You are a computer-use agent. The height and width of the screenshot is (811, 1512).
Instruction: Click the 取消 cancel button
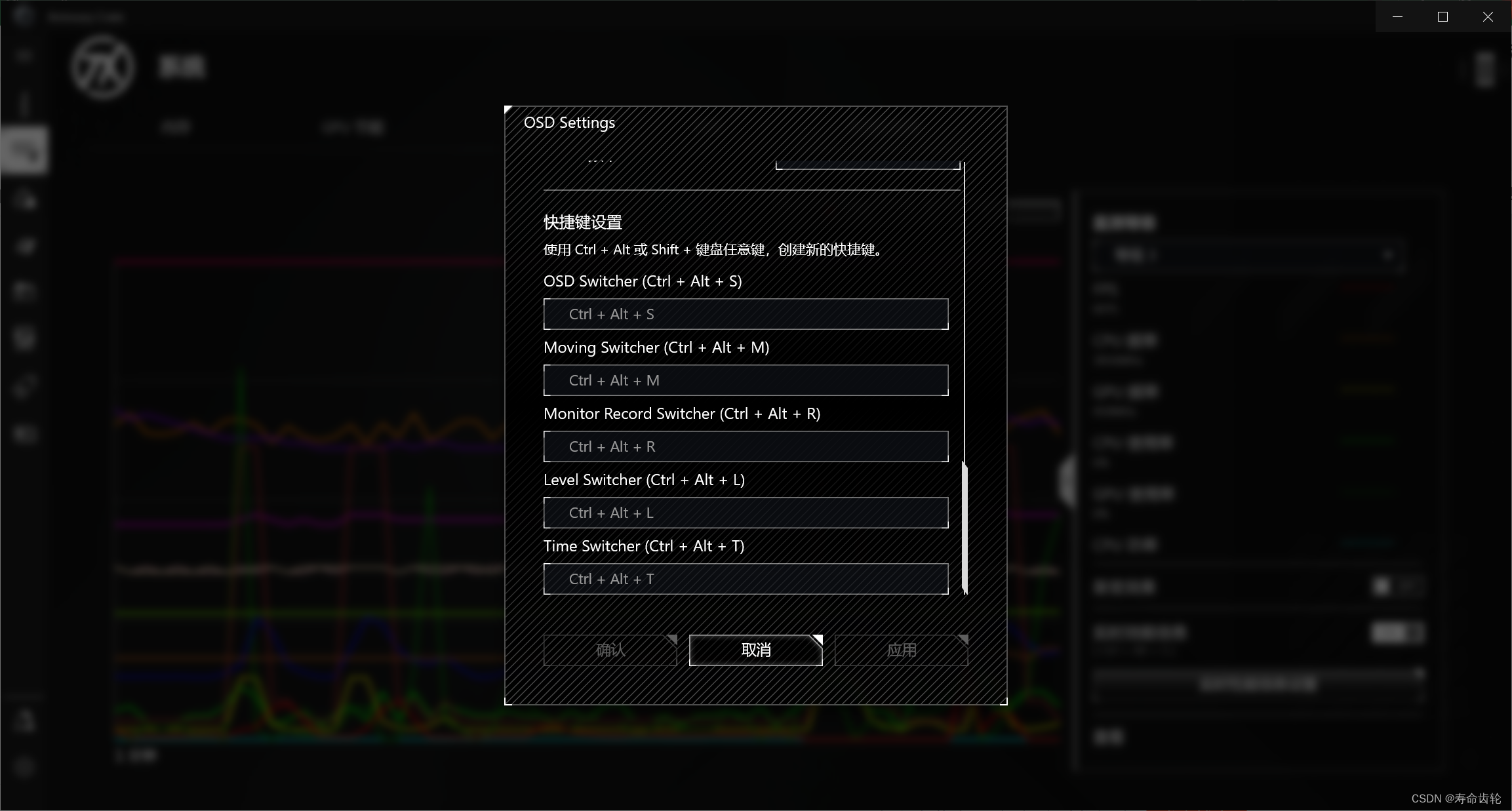click(755, 650)
